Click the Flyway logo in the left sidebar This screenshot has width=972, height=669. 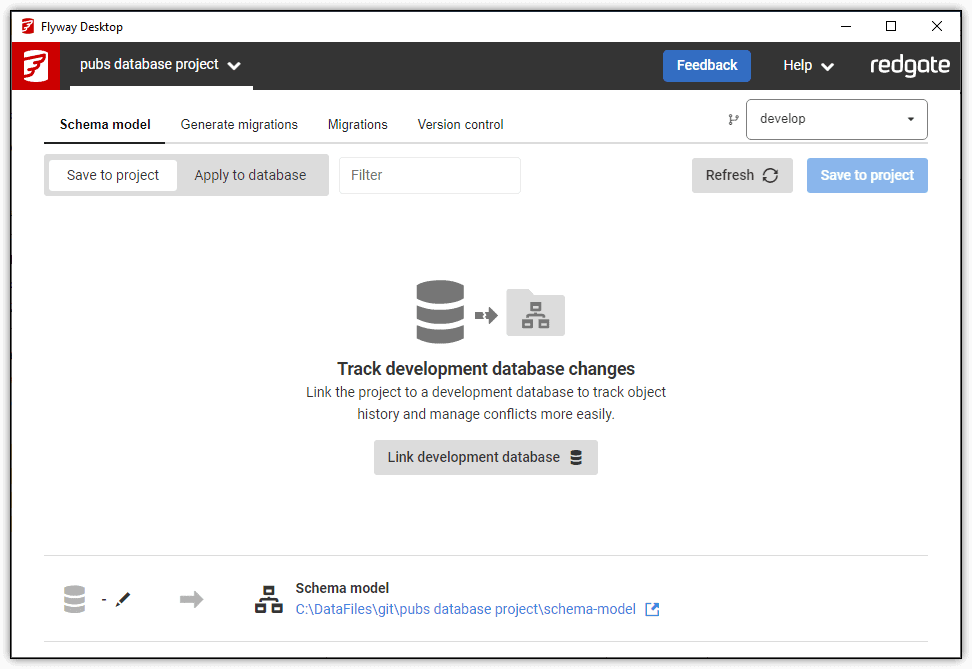(x=35, y=65)
